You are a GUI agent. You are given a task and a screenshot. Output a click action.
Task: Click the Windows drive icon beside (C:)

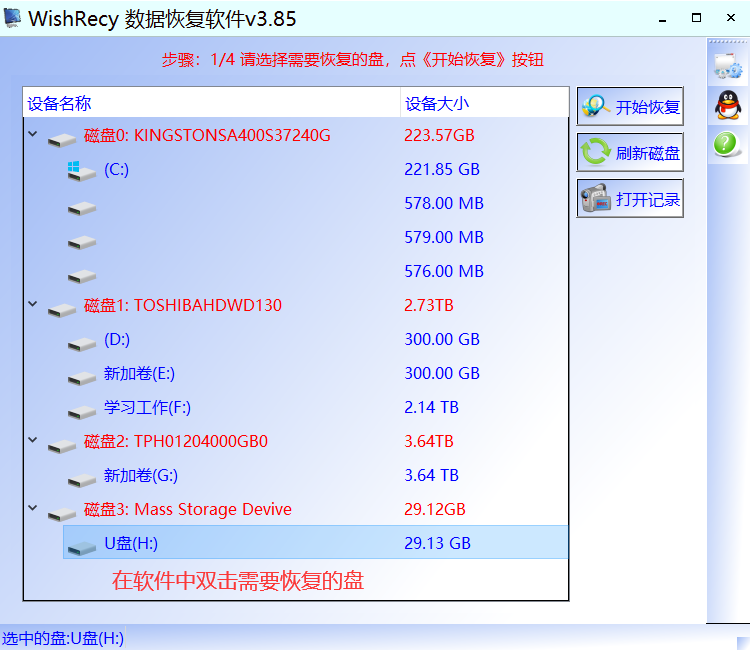coord(81,171)
